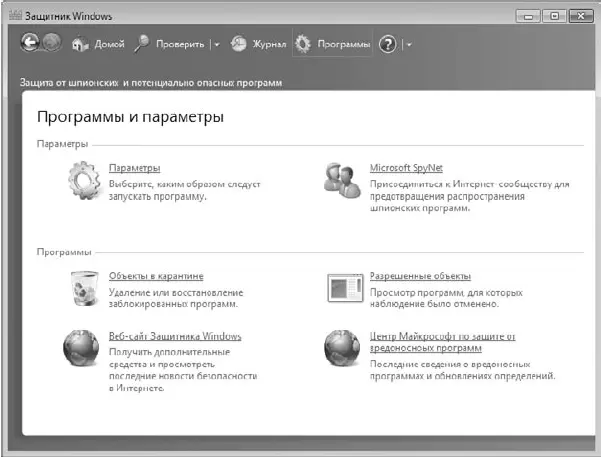Click the Back arrow navigation button
601x458 pixels.
[x=31, y=45]
